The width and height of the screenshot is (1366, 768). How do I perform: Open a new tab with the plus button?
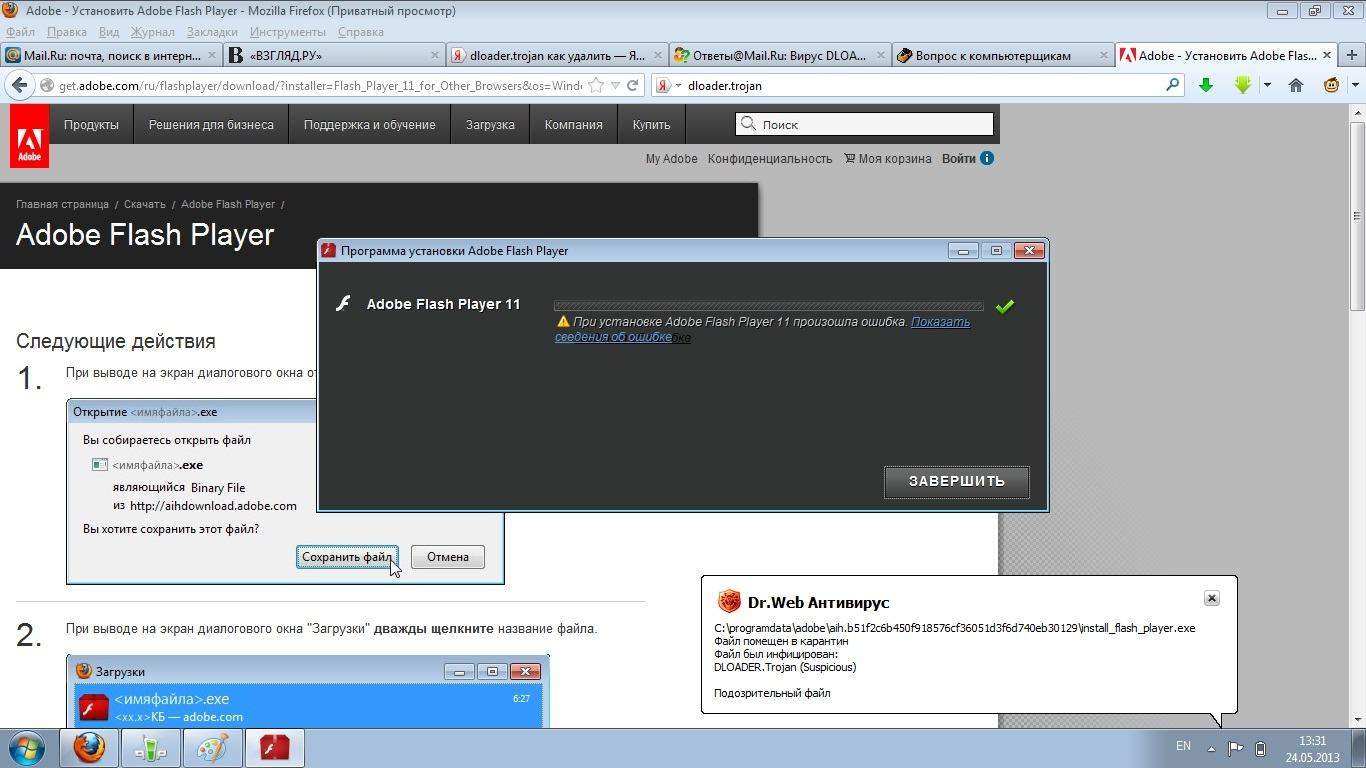tap(1351, 55)
